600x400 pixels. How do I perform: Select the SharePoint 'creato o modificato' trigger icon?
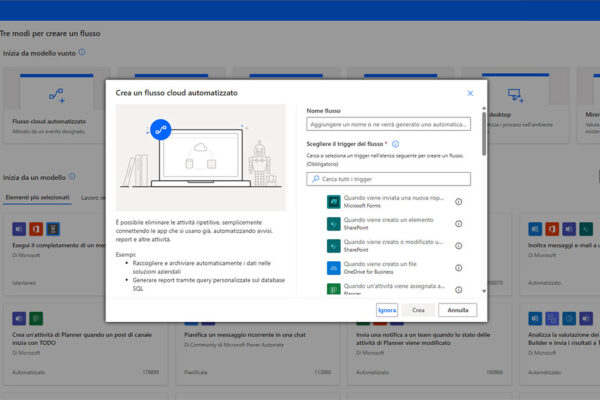coord(334,246)
